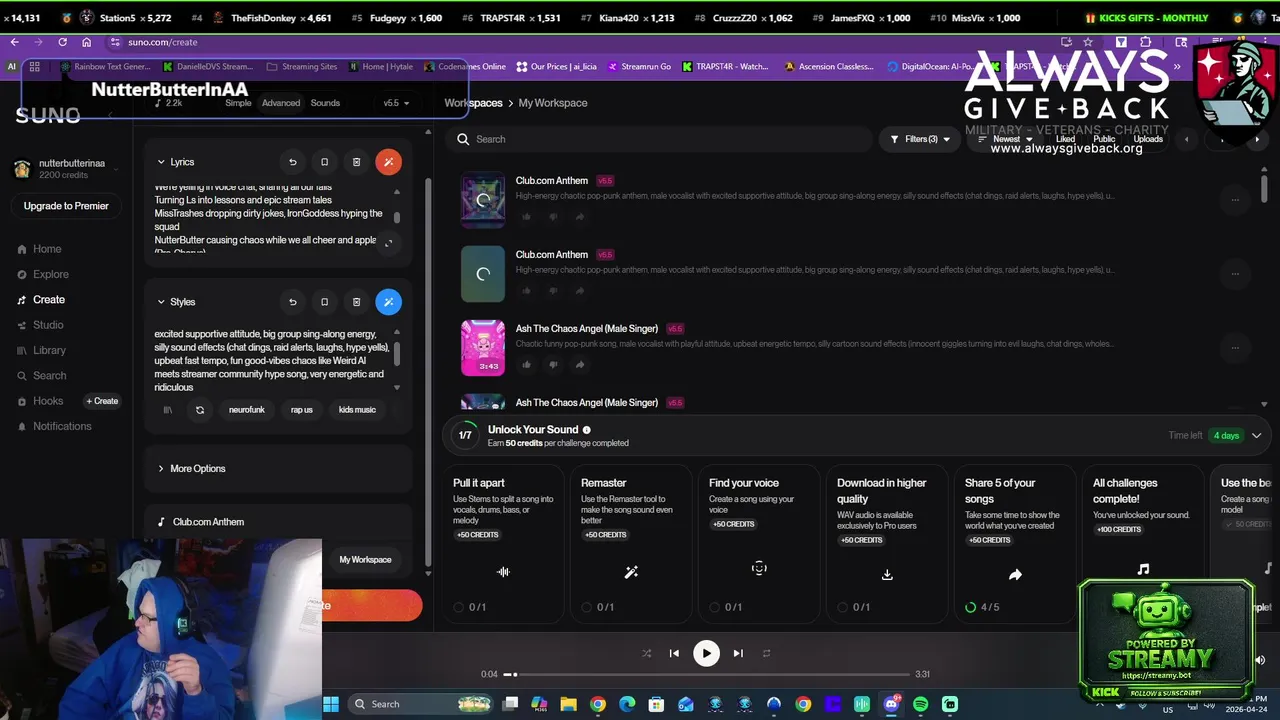Like the first Club.com Anthem song
This screenshot has height=720, width=1280.
click(x=527, y=217)
